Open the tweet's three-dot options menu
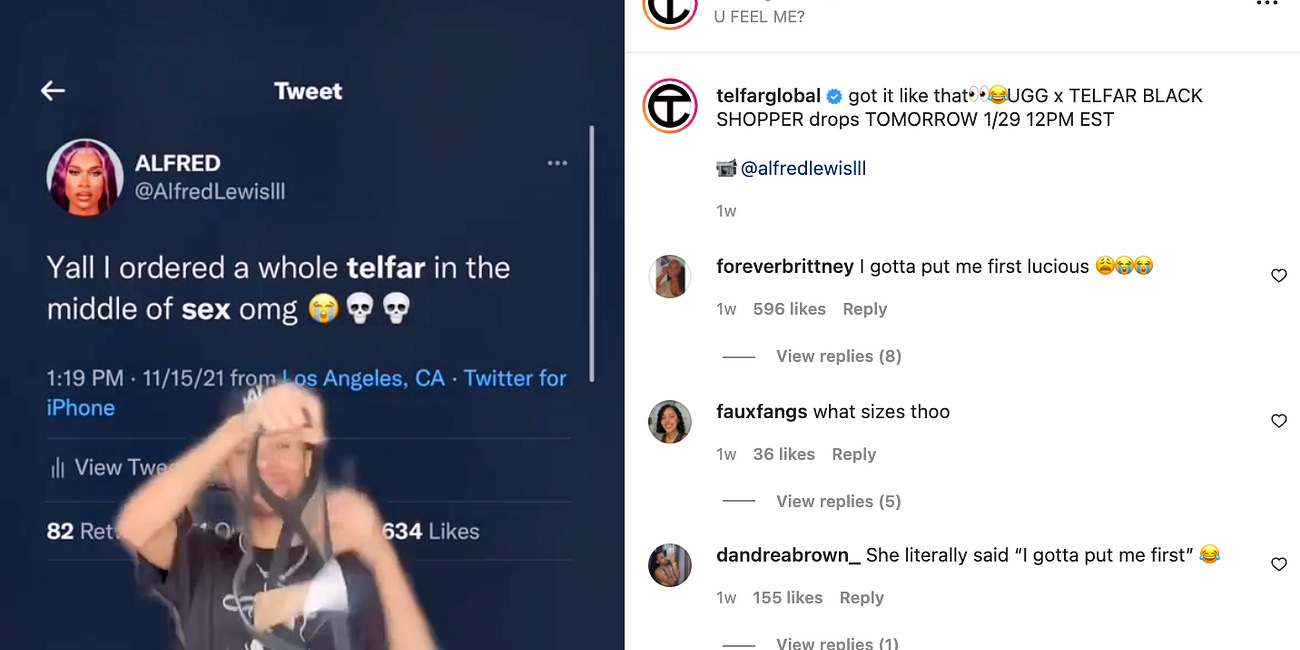 pos(558,164)
